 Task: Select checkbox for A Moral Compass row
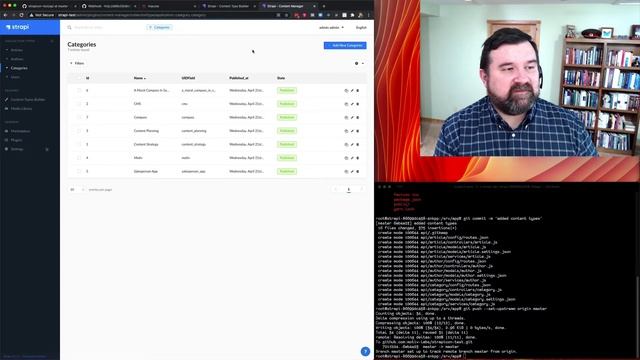click(79, 90)
